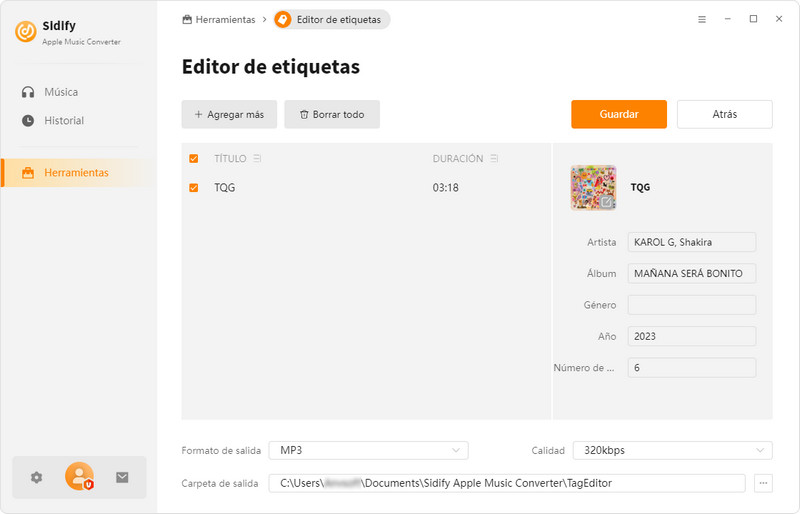
Task: Close the Sidify window
Action: coord(779,19)
